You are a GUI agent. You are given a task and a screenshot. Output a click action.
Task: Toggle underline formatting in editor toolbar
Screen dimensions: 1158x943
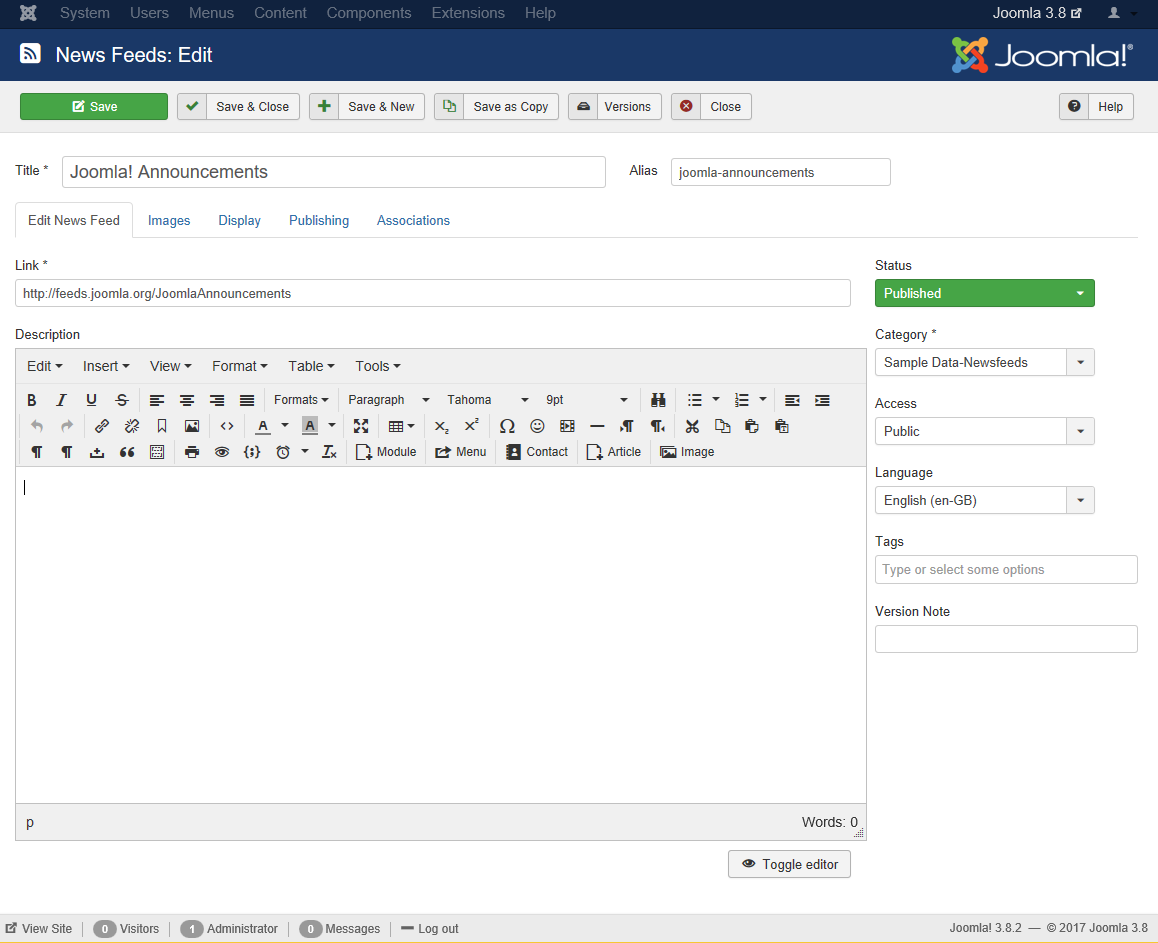(92, 400)
